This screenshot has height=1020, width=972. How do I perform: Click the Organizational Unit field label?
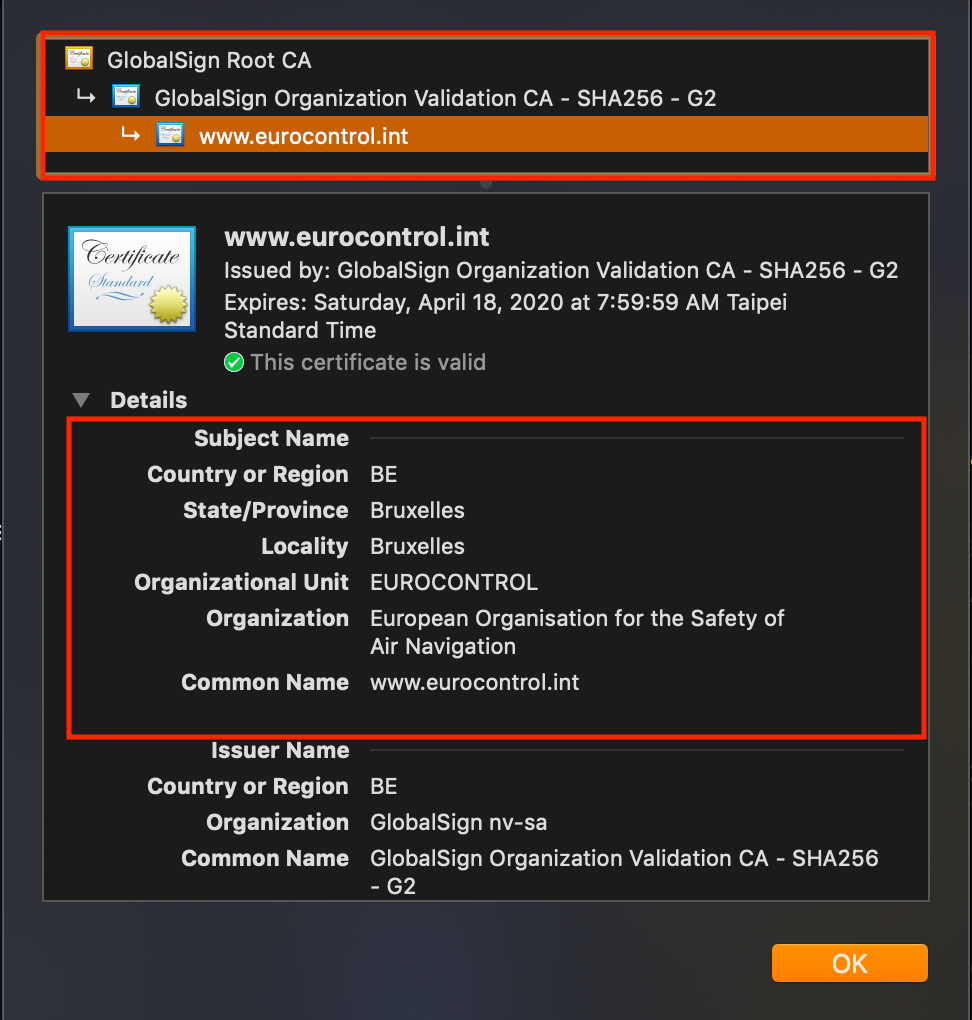241,582
